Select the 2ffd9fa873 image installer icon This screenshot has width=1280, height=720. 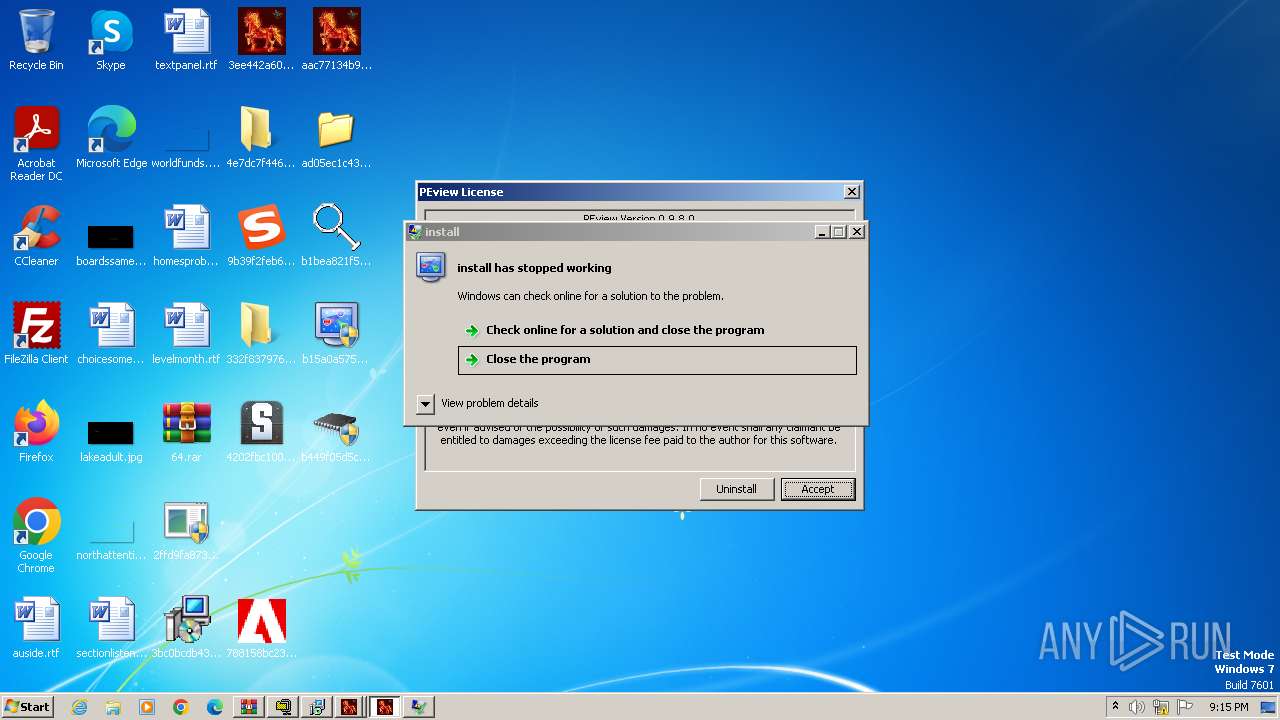click(186, 530)
